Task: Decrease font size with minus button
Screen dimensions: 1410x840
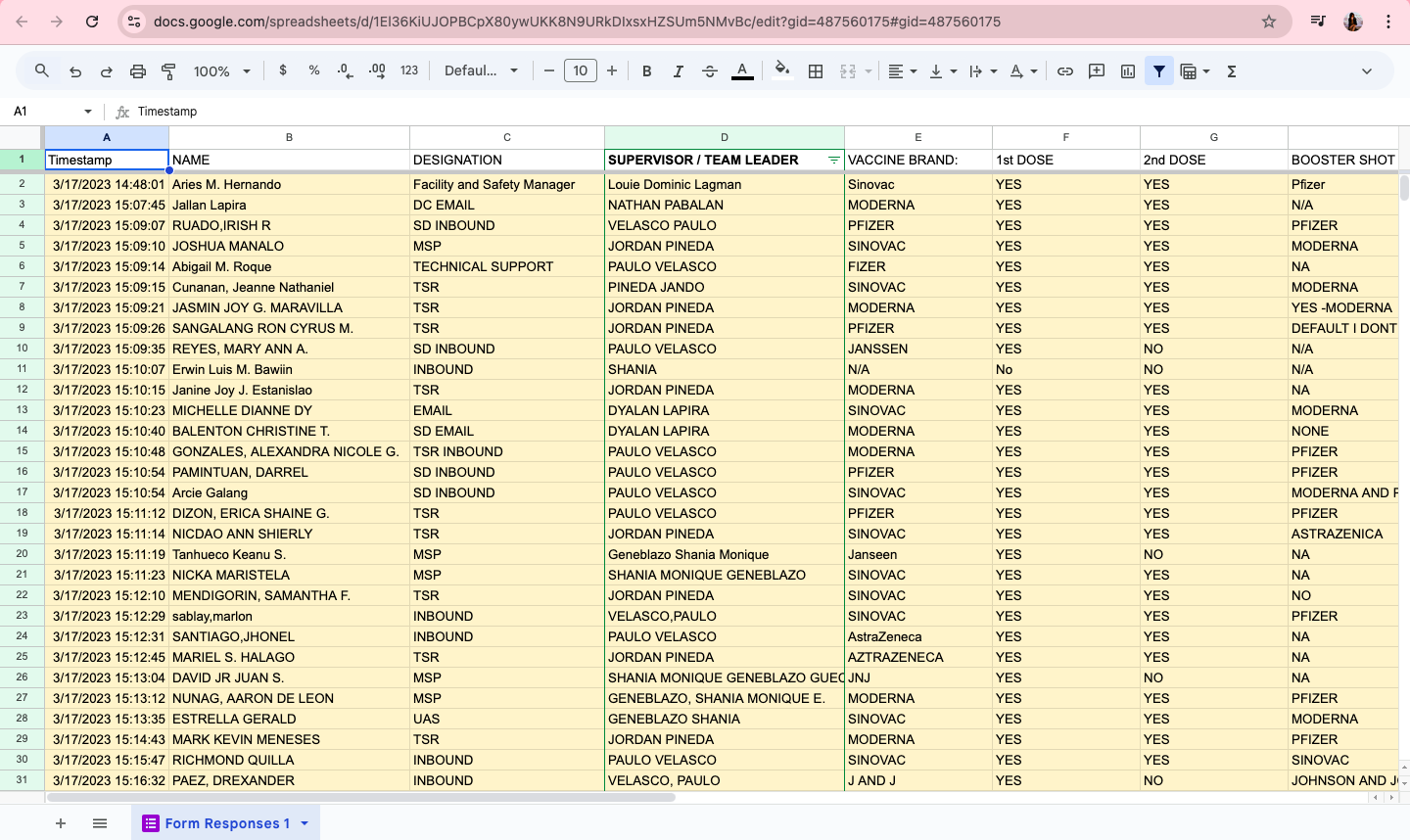Action: (x=548, y=70)
